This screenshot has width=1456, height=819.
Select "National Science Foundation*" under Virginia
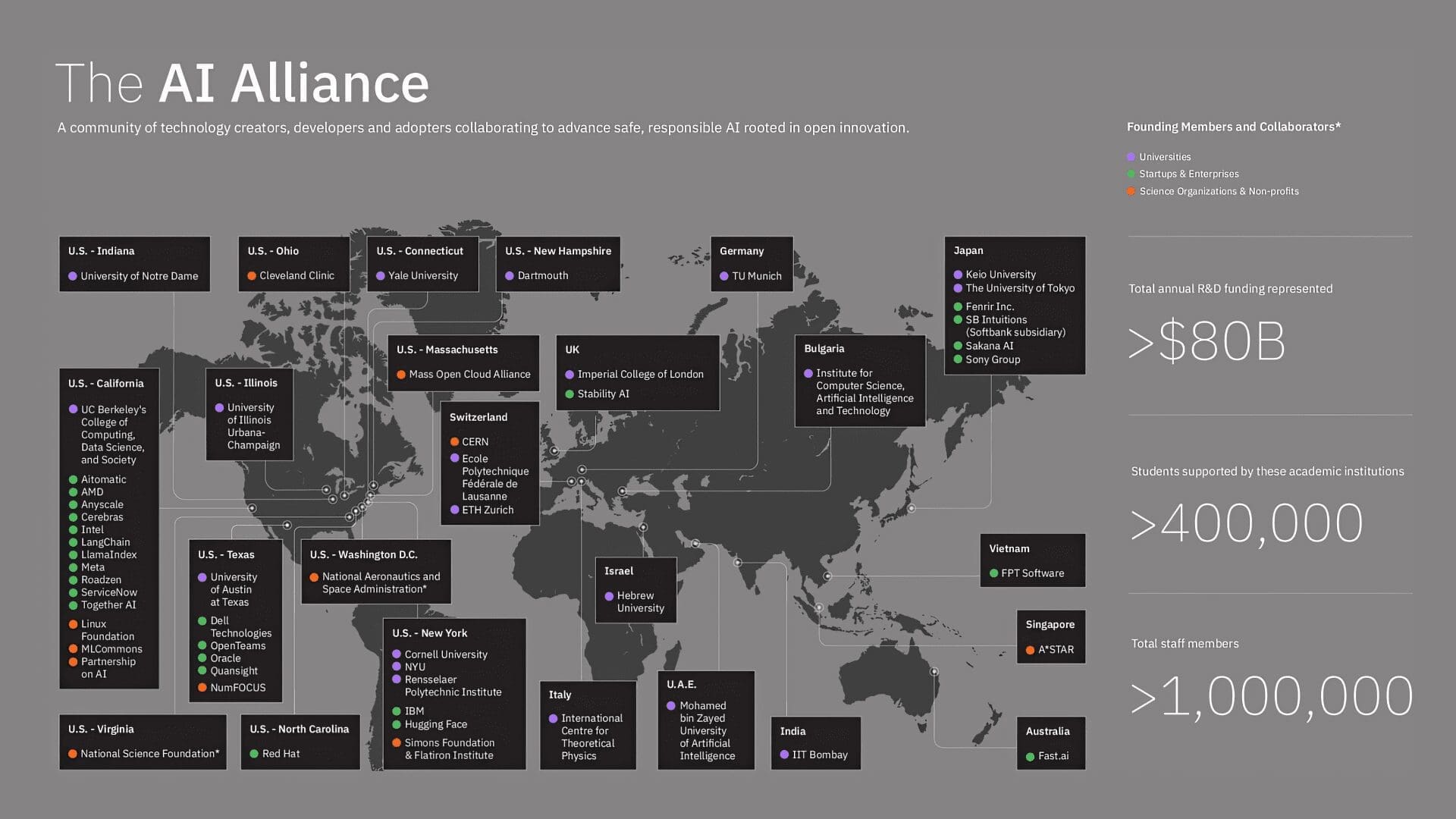tap(150, 754)
